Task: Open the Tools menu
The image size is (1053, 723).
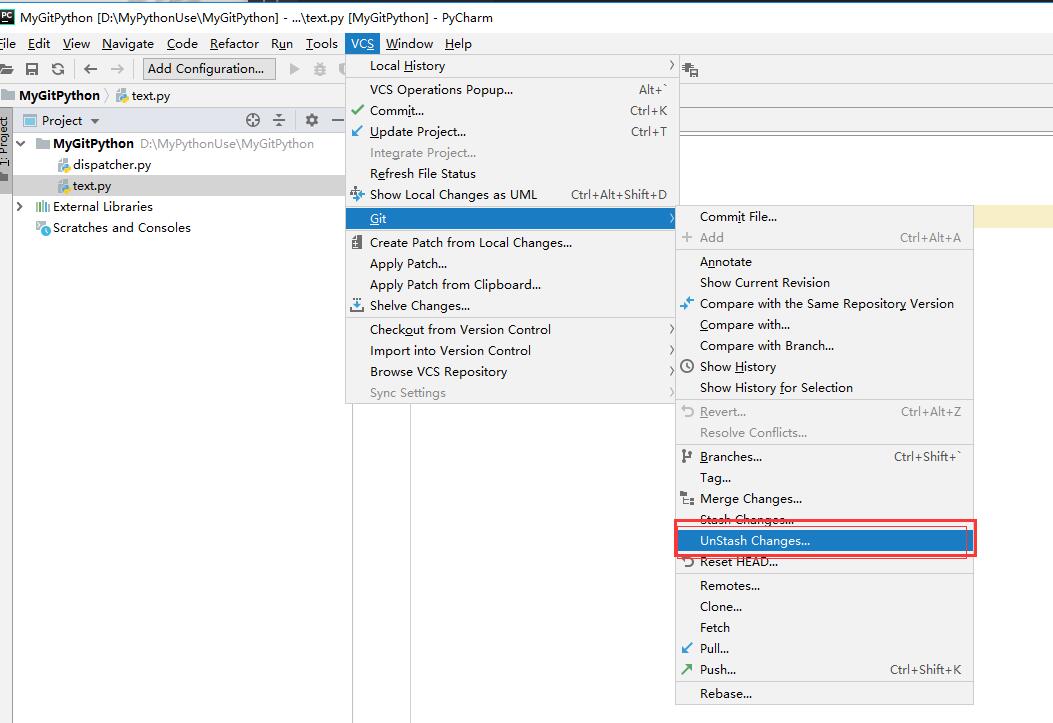Action: [x=322, y=44]
